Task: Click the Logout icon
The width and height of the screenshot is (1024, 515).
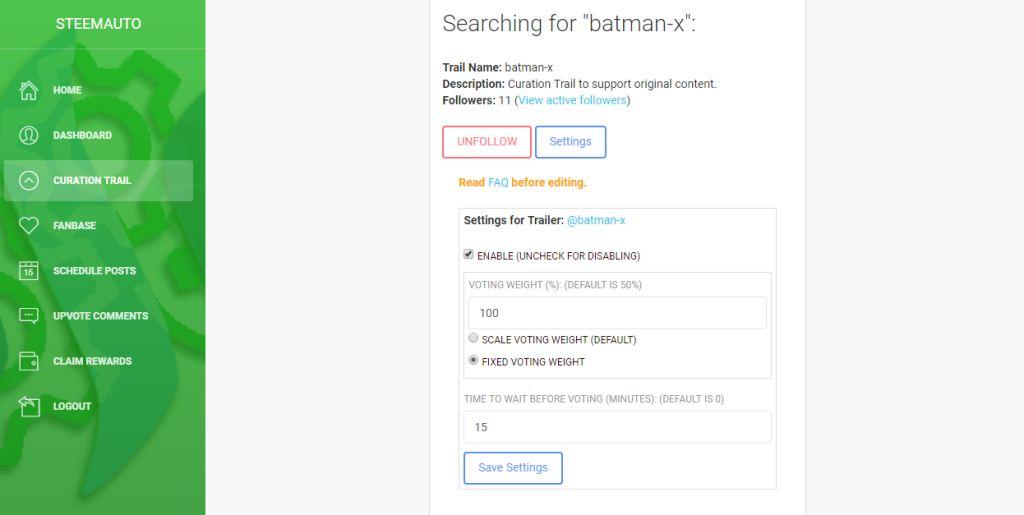Action: pyautogui.click(x=29, y=406)
